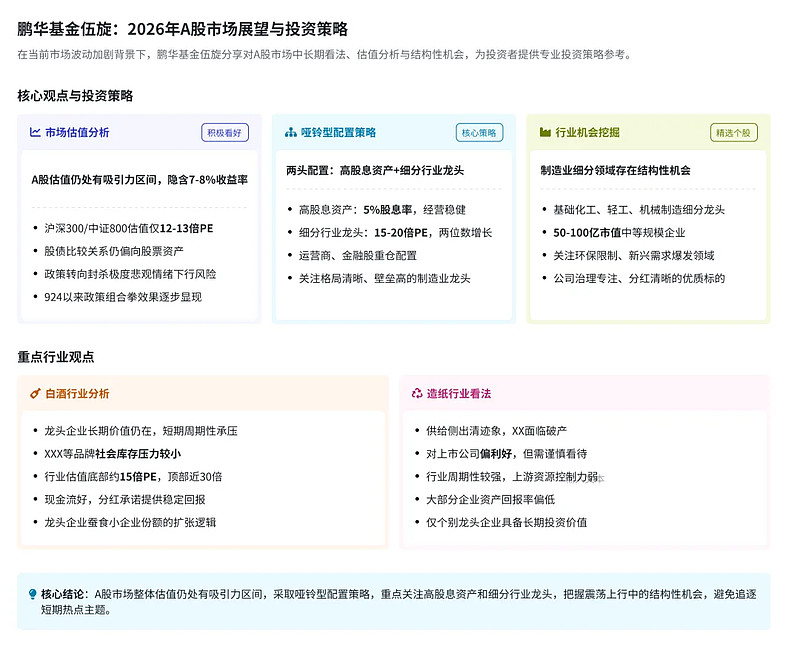Click '行业估值底部约15倍PE' bullet
Viewport: 800px width, 647px height.
click(x=133, y=477)
